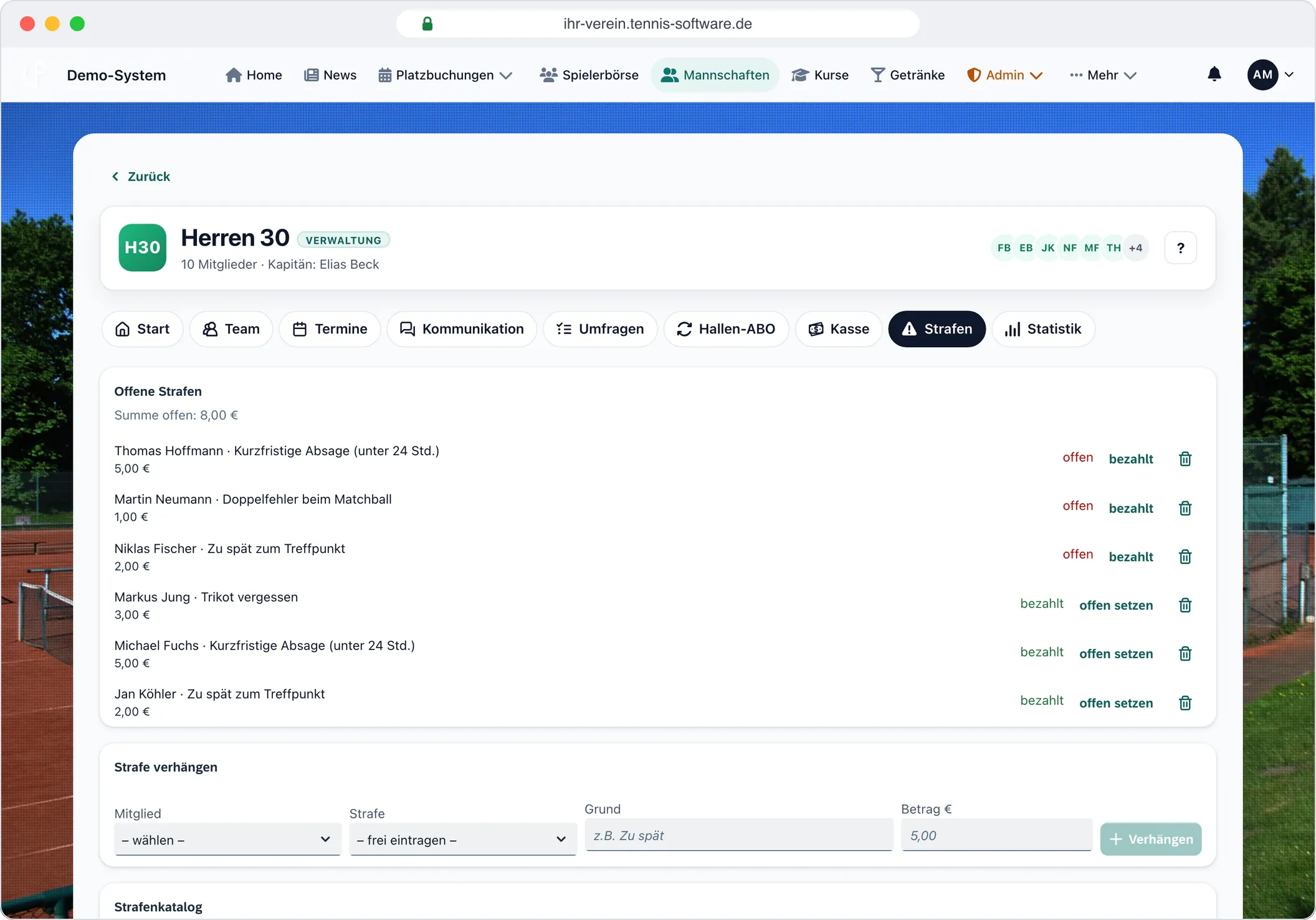Expand the Admin menu

coord(1004,75)
